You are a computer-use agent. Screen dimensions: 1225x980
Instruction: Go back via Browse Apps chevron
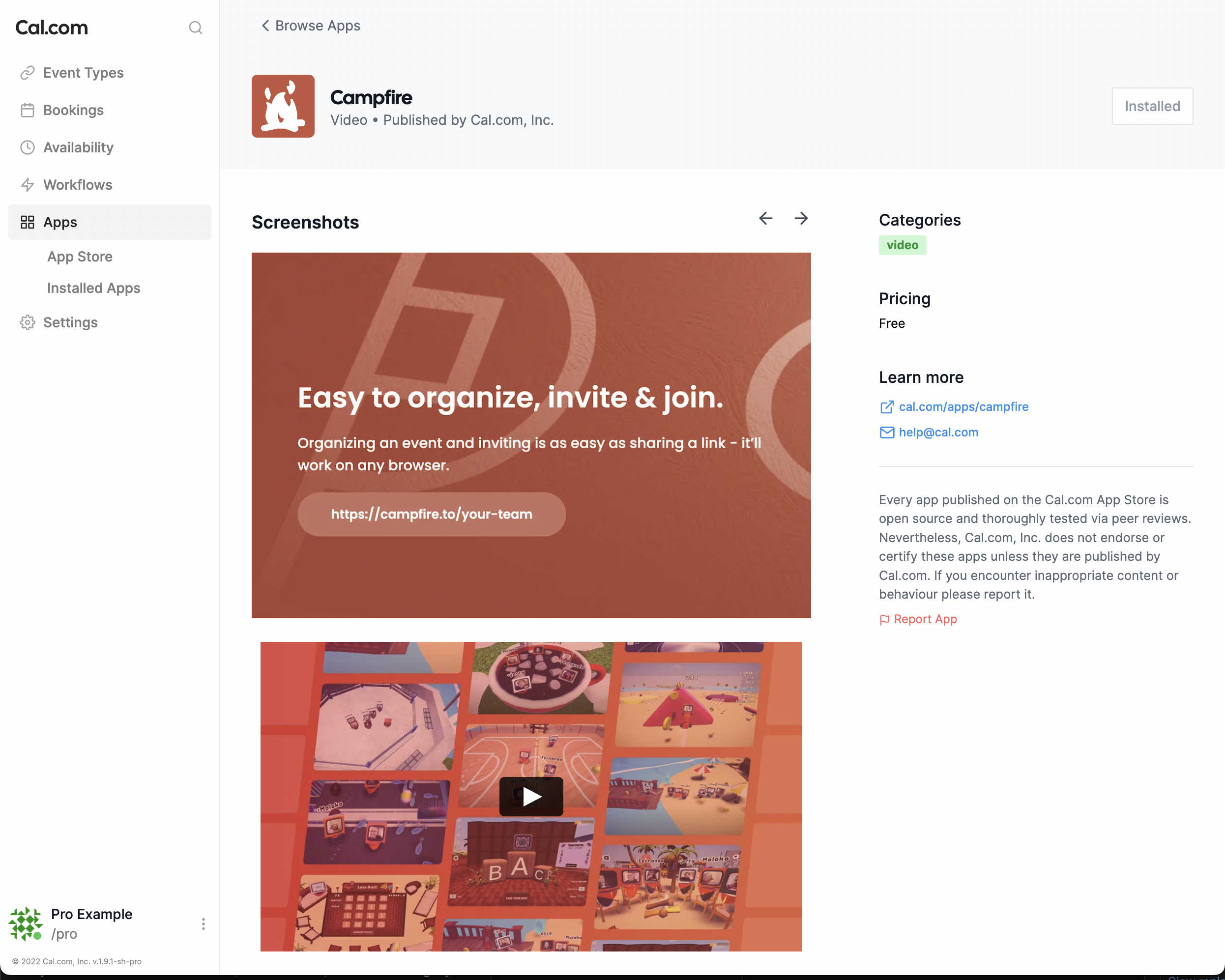(265, 26)
